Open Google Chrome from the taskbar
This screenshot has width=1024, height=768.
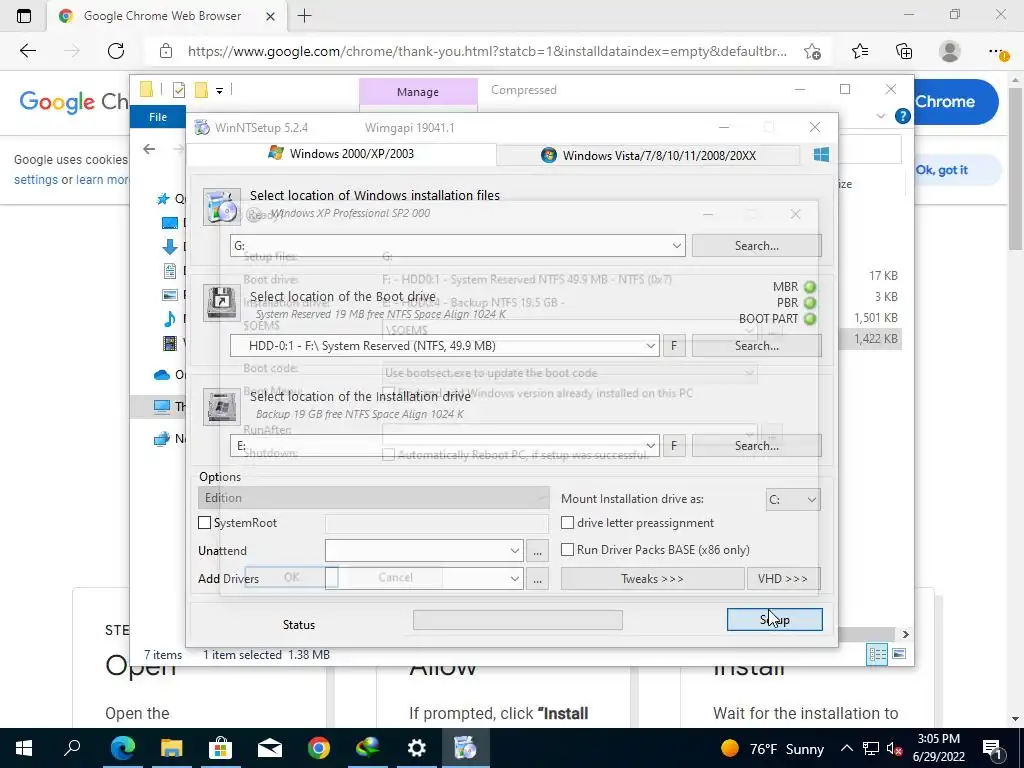(319, 748)
